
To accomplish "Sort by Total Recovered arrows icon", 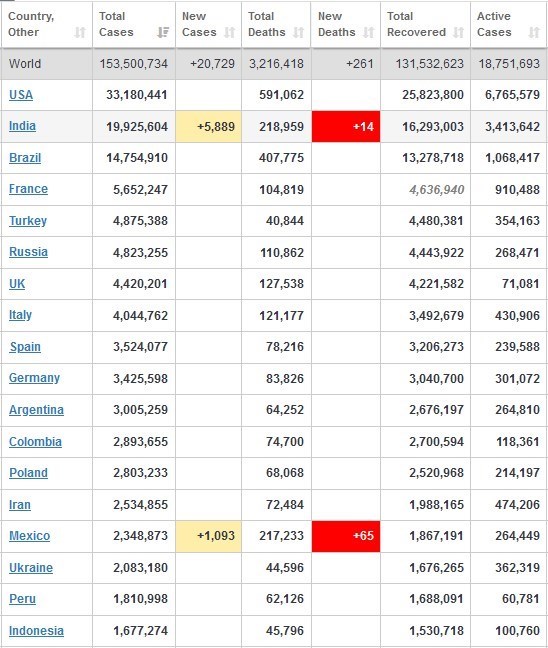I will [458, 32].
